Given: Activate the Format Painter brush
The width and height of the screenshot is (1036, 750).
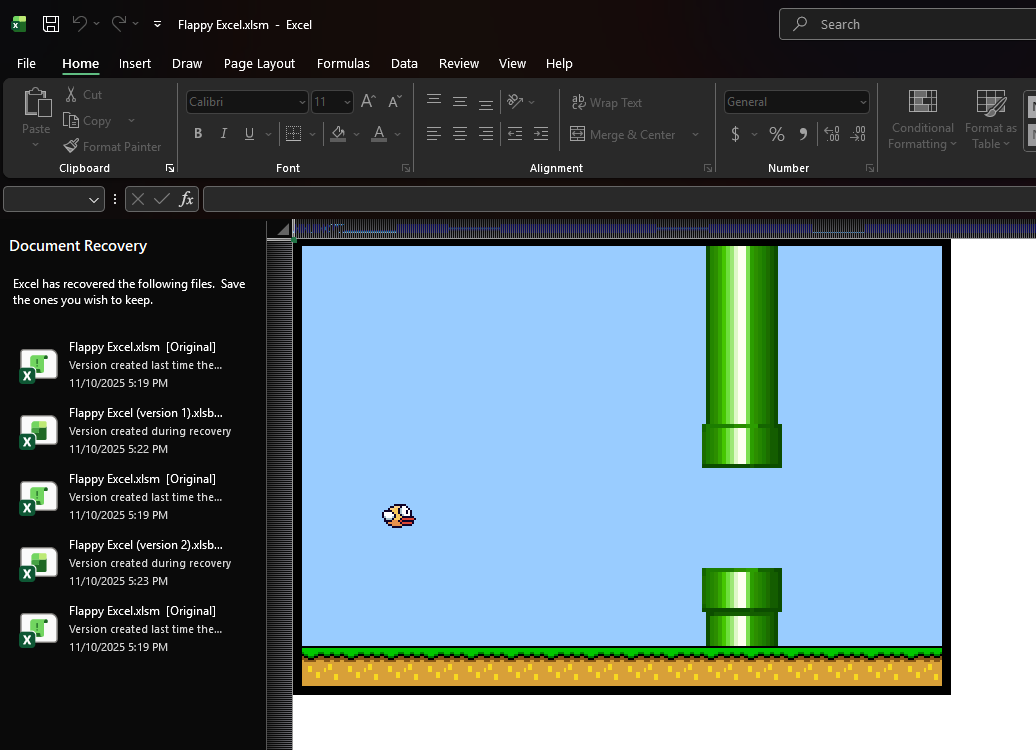Looking at the screenshot, I should click(112, 147).
